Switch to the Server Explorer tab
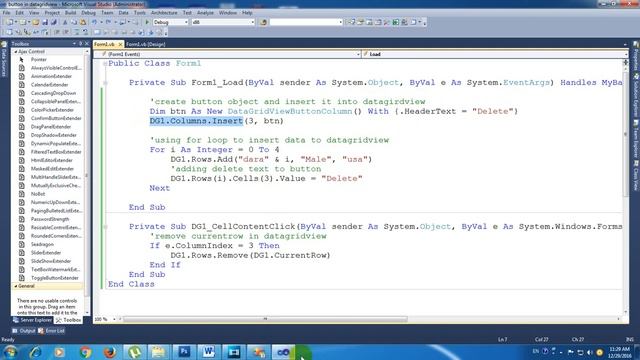The image size is (640, 360). pos(33,320)
